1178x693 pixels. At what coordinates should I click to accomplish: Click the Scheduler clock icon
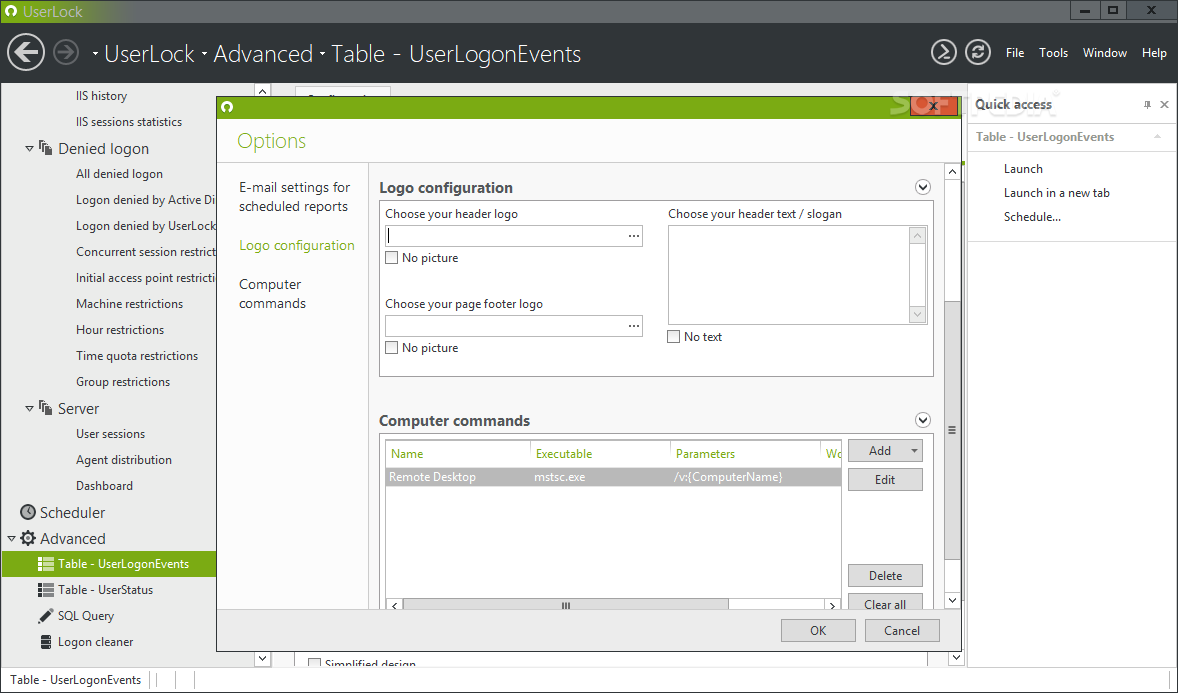(28, 512)
